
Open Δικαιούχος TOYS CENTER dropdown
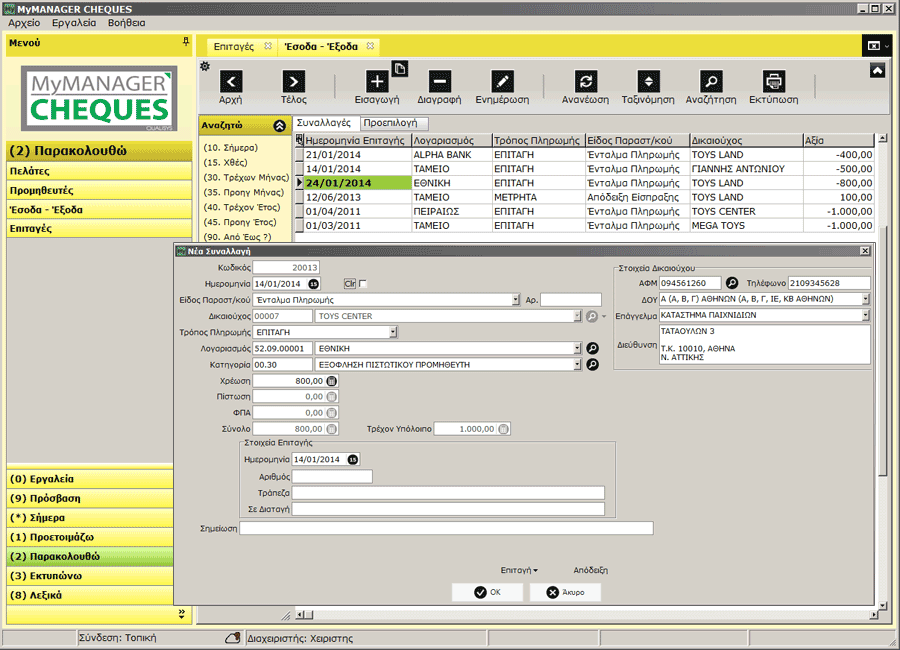(577, 316)
